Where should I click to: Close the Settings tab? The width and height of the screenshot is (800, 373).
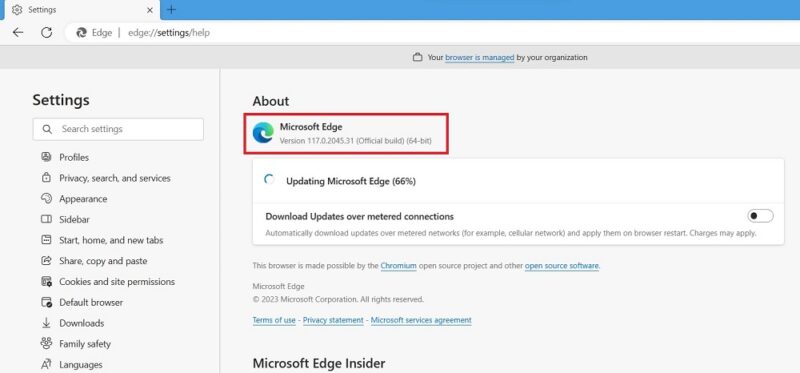click(150, 10)
